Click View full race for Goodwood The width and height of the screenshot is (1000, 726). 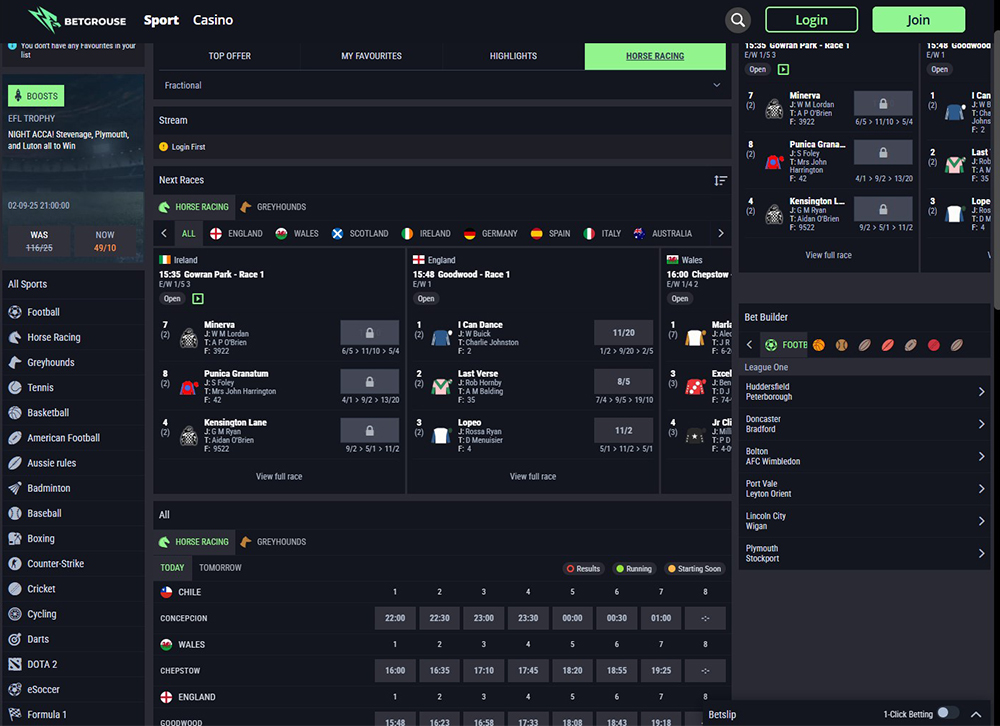pos(533,476)
